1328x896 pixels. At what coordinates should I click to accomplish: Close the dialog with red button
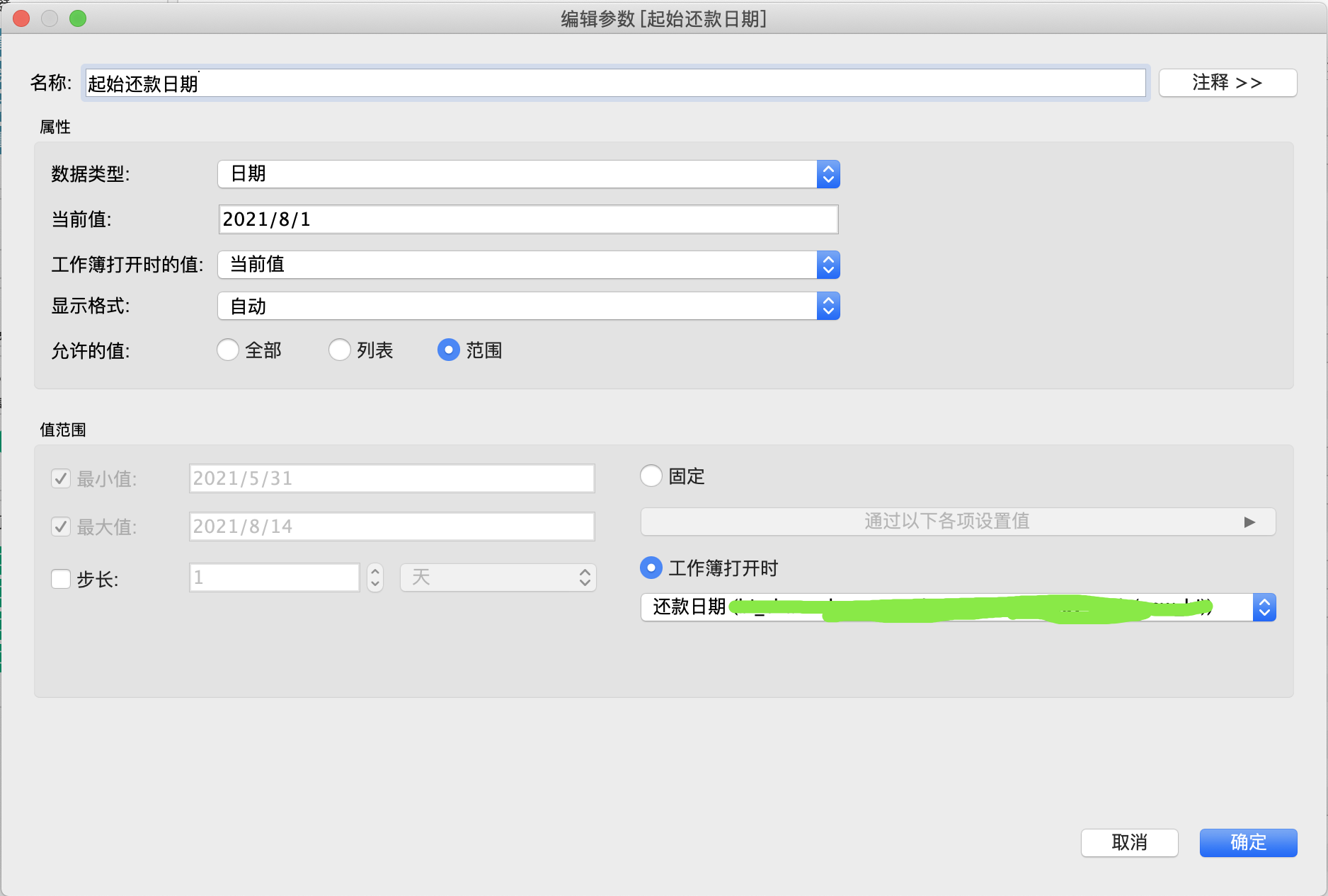coord(21,18)
